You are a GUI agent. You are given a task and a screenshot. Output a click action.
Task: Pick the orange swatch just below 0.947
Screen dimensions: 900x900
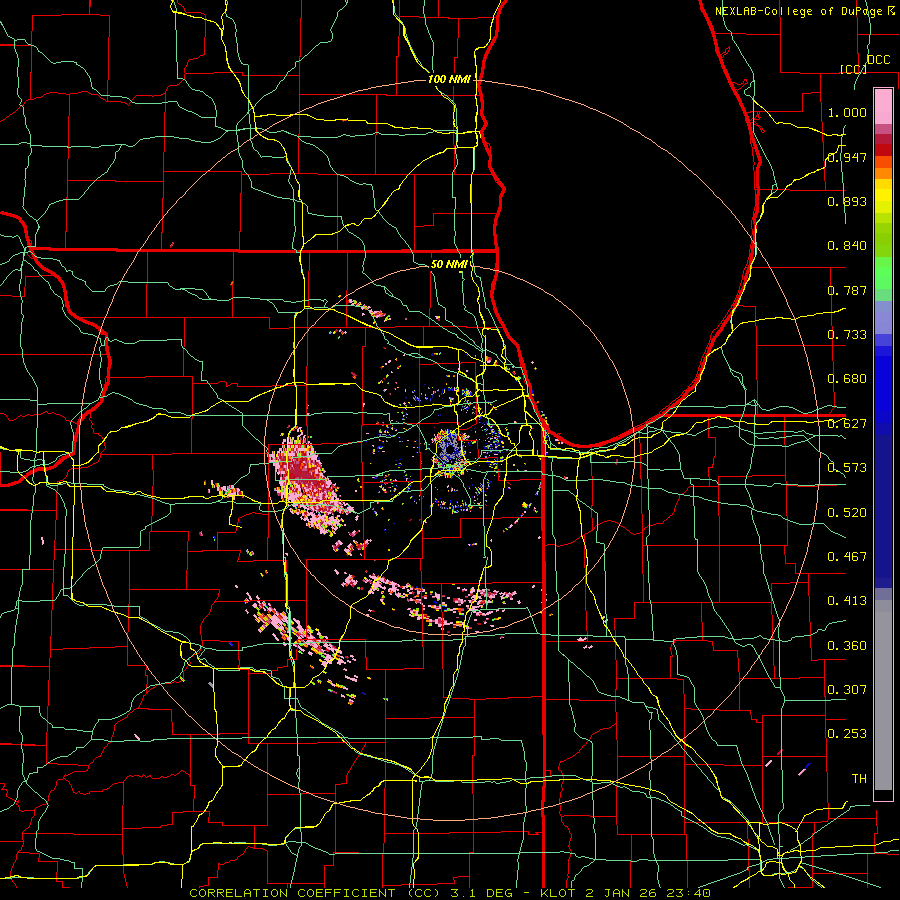click(883, 162)
